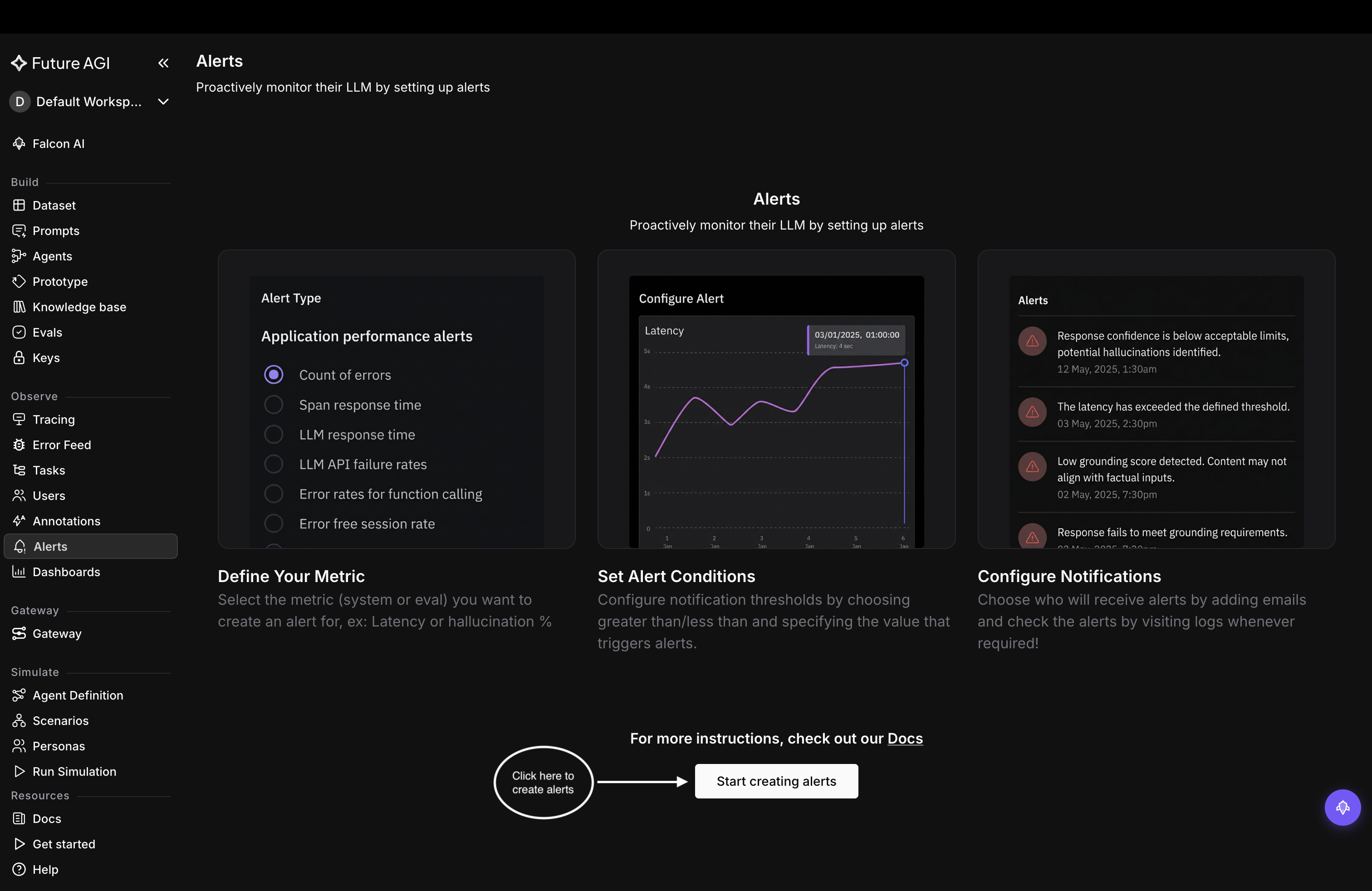
Task: Click the Tasks list icon
Action: pos(19,470)
